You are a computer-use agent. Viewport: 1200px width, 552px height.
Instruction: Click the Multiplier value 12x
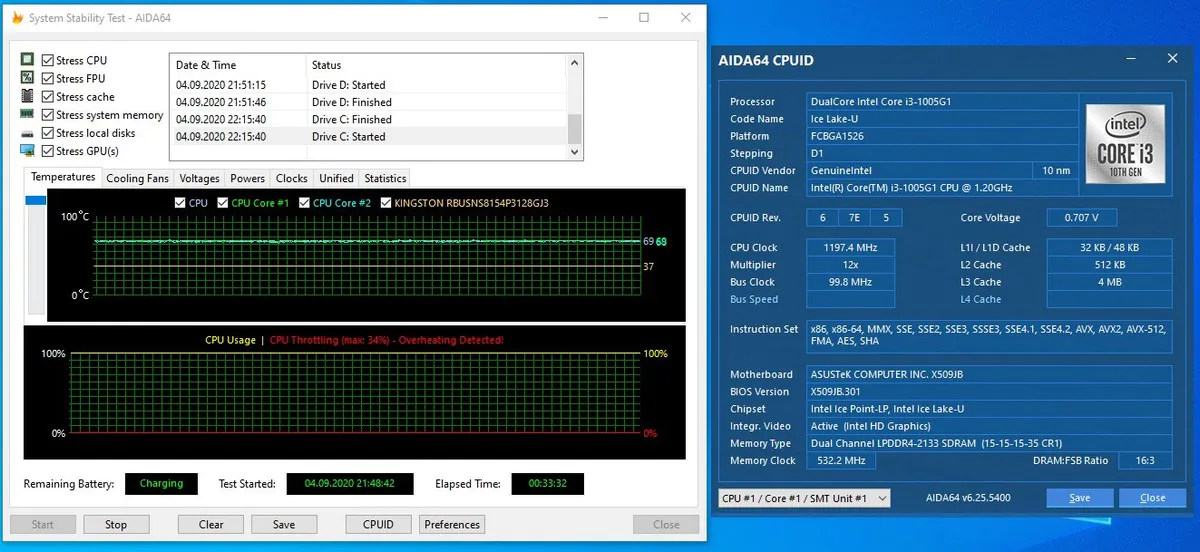(x=851, y=265)
